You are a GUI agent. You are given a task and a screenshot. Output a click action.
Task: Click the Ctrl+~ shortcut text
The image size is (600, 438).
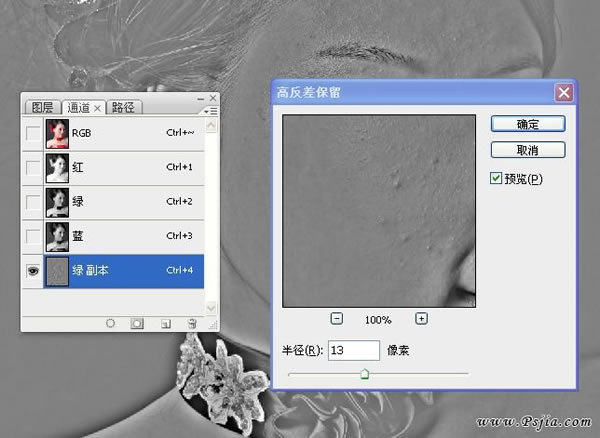coord(180,133)
